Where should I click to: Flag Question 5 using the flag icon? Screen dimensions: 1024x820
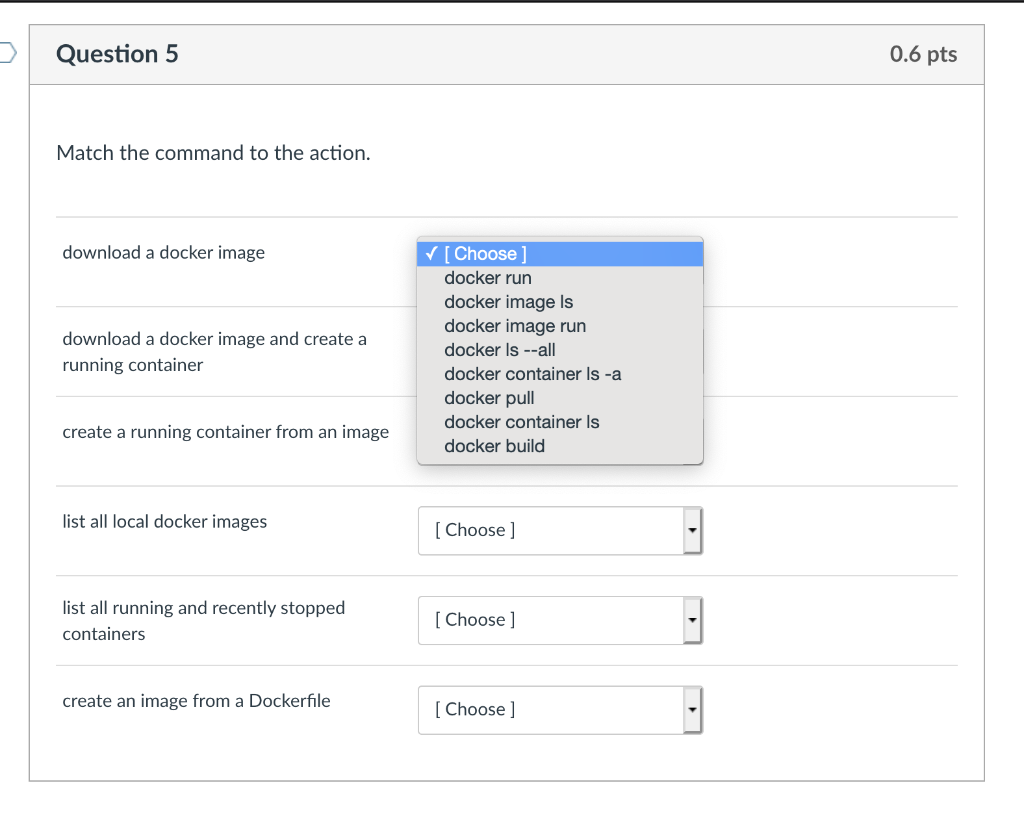pos(7,52)
